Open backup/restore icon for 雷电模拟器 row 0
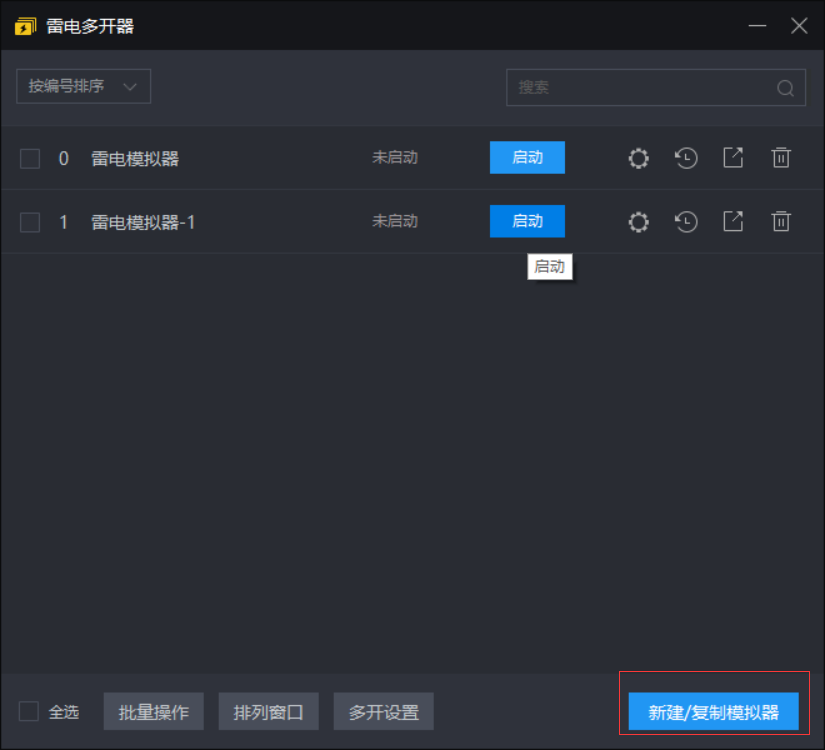The height and width of the screenshot is (750, 825). 686,158
